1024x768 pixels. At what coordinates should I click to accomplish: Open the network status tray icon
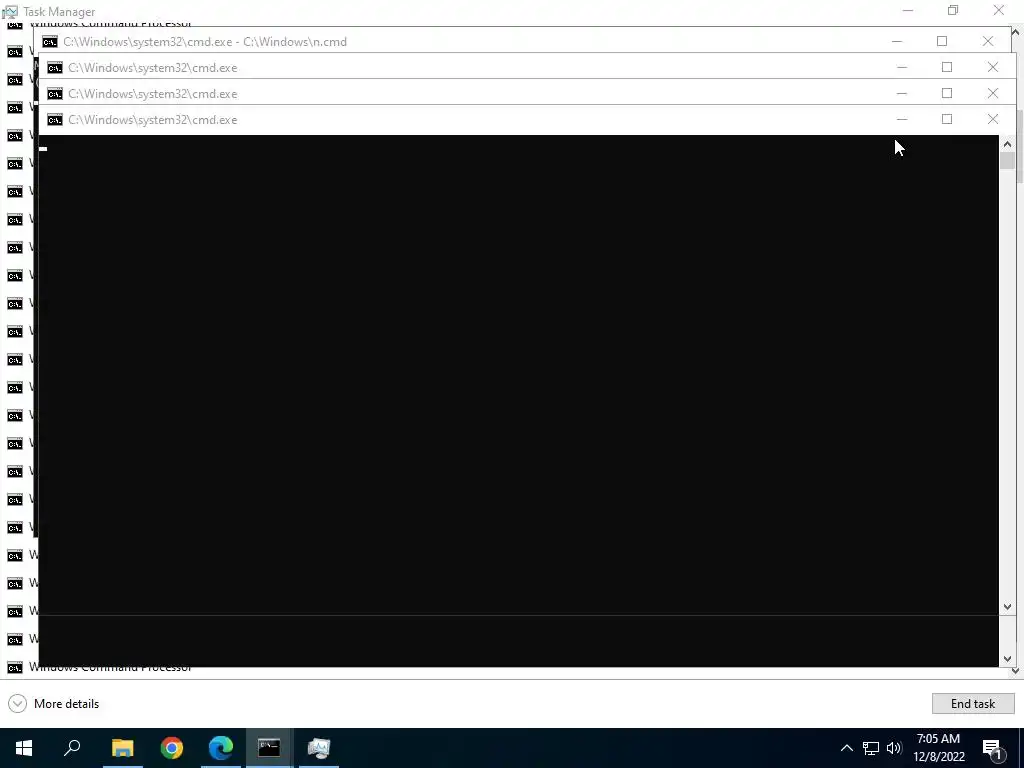click(x=871, y=748)
